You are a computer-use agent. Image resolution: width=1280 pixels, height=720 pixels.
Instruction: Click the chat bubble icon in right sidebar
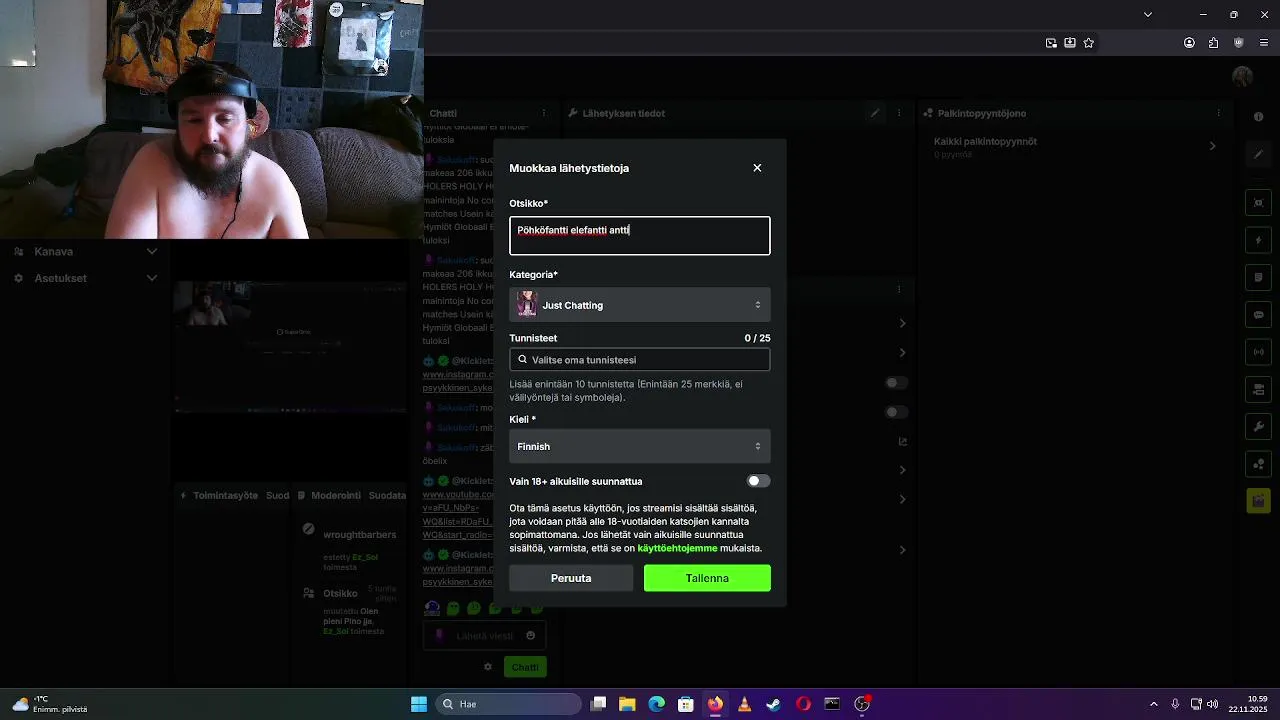pos(1258,315)
